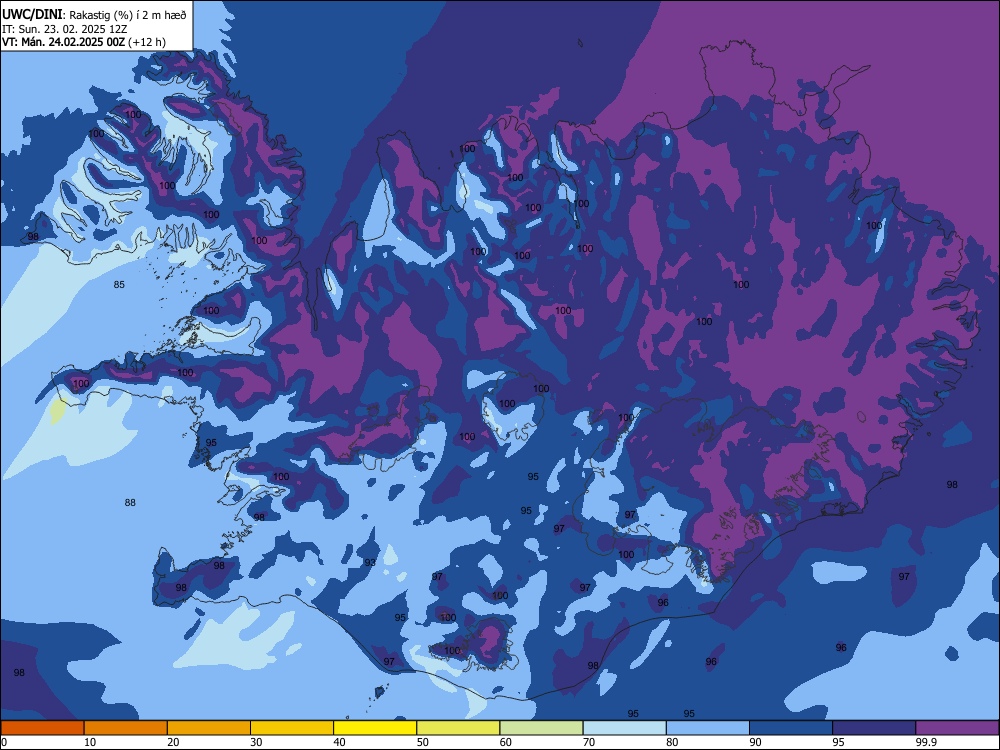Image resolution: width=1000 pixels, height=750 pixels.
Task: Click the '85' humidity value on the map
Action: [119, 284]
